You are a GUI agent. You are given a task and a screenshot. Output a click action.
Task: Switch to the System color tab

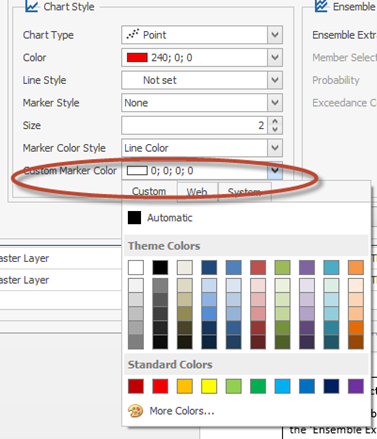(244, 192)
